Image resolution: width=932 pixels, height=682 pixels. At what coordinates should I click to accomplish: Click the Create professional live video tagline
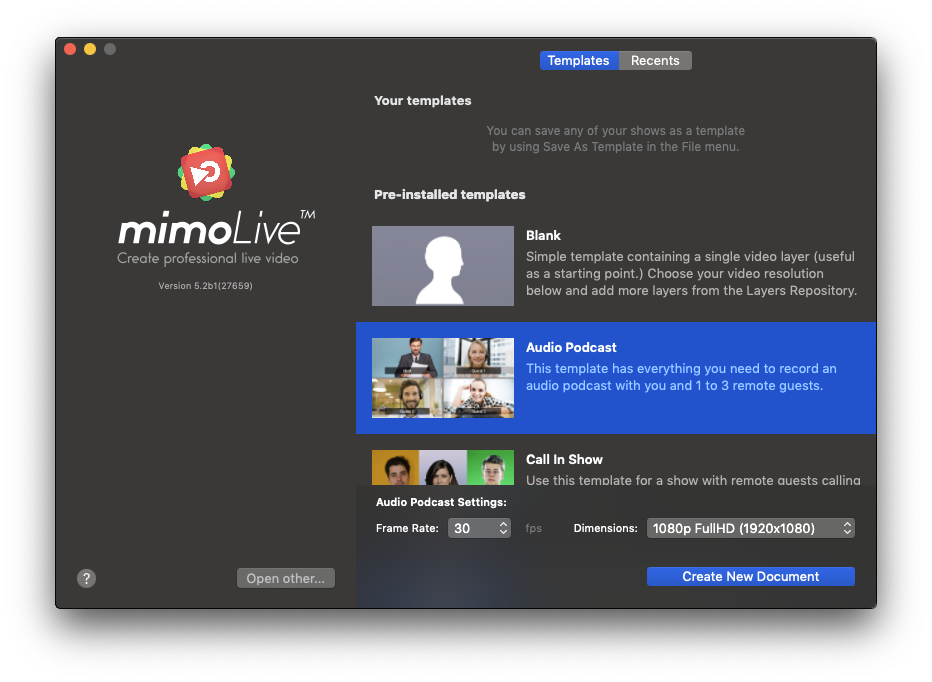click(x=207, y=258)
